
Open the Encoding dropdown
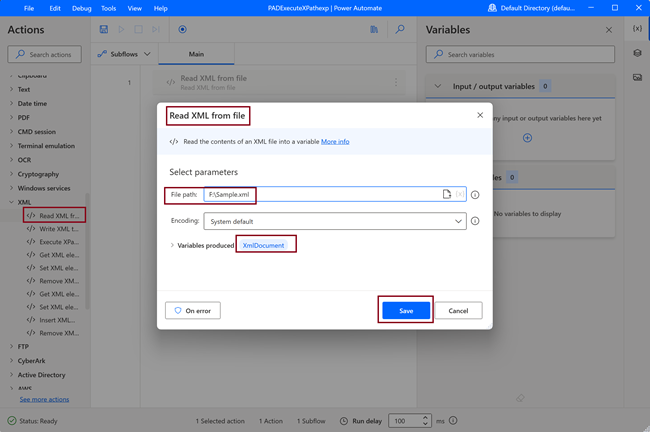tap(334, 221)
